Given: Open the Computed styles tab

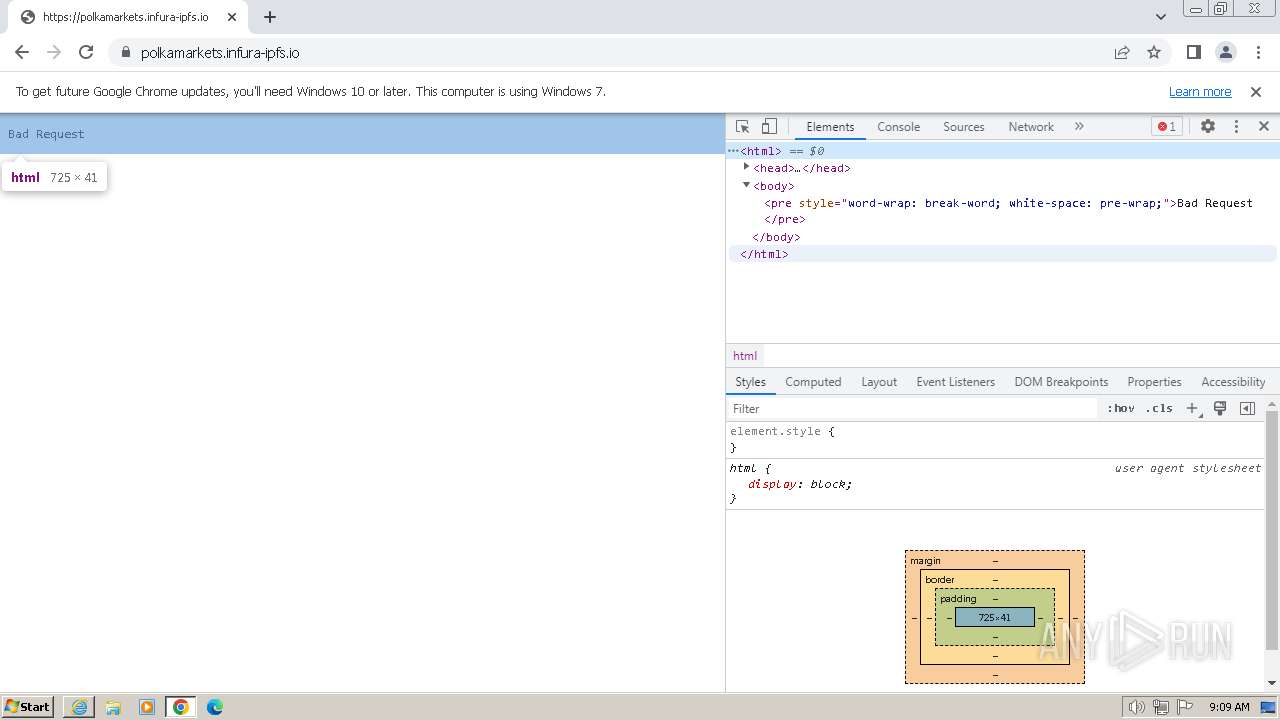Looking at the screenshot, I should pyautogui.click(x=813, y=382).
